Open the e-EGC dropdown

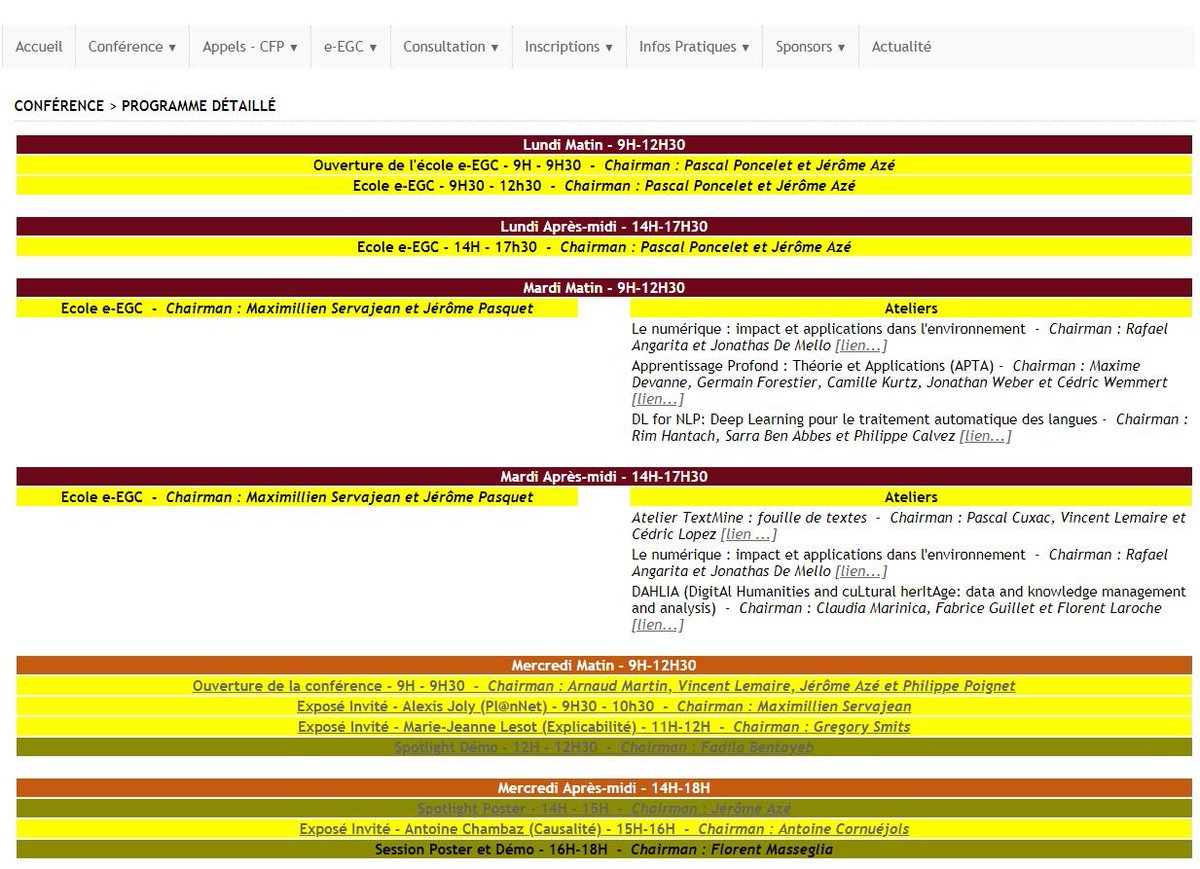[x=350, y=46]
